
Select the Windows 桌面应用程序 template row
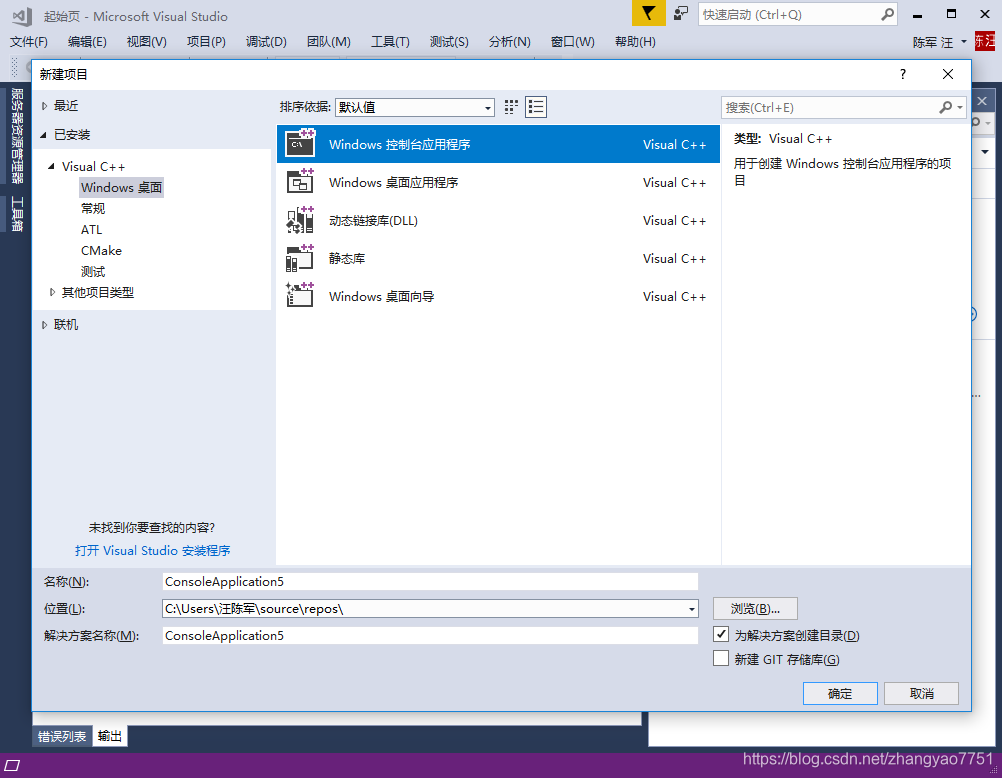pos(498,182)
